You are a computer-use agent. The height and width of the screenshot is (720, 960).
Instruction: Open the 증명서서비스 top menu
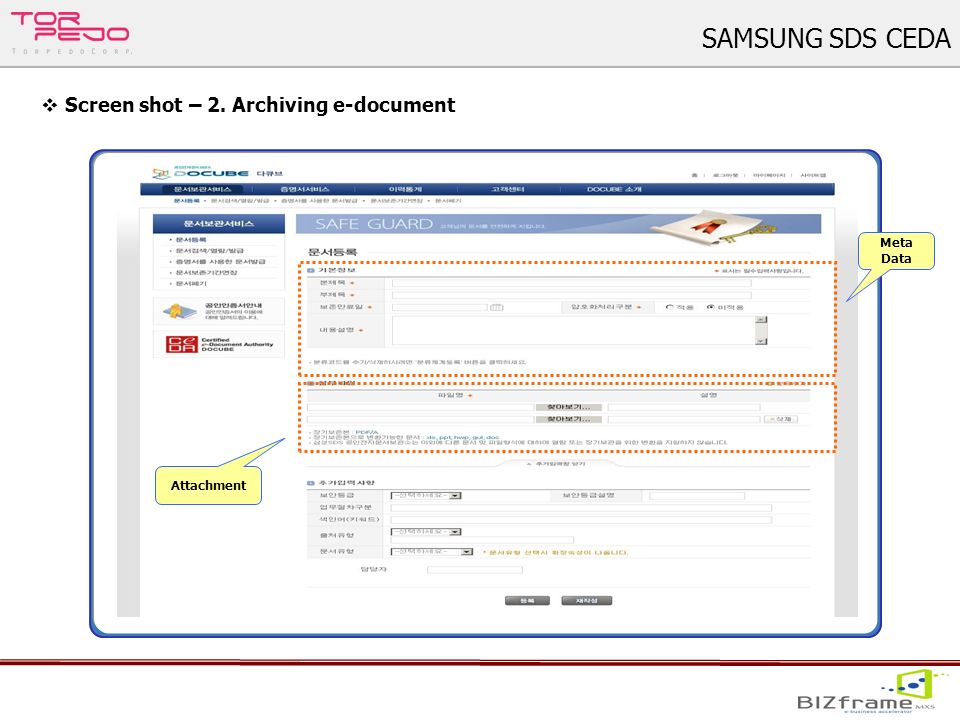coord(304,189)
